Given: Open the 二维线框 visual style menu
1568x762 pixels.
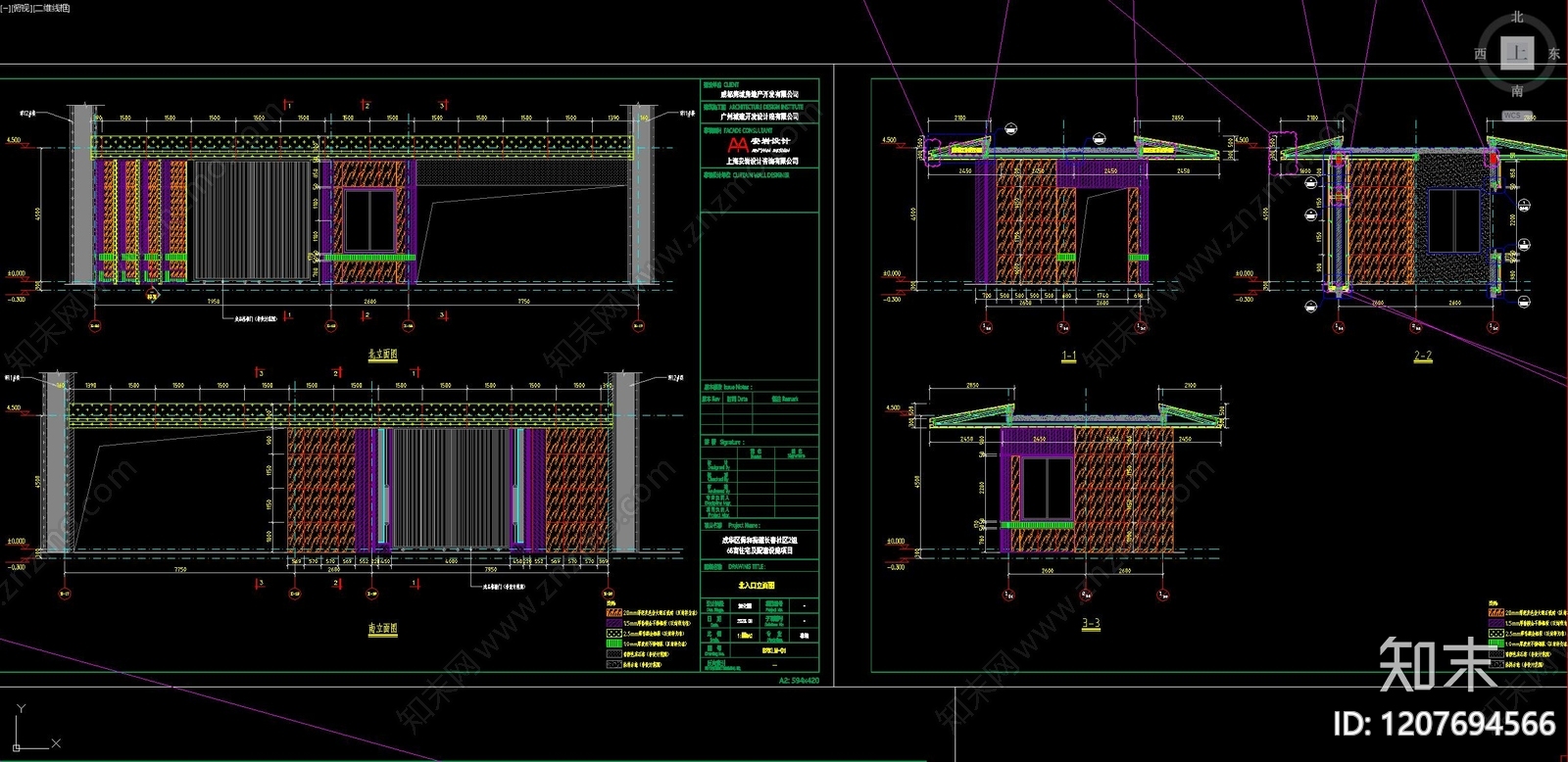Looking at the screenshot, I should point(52,8).
